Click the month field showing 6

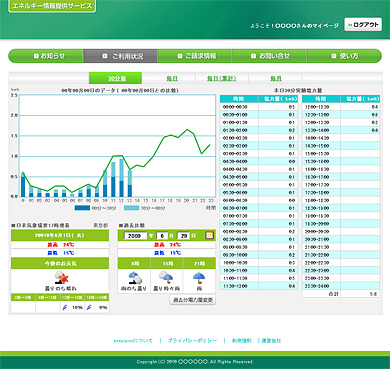(162, 235)
